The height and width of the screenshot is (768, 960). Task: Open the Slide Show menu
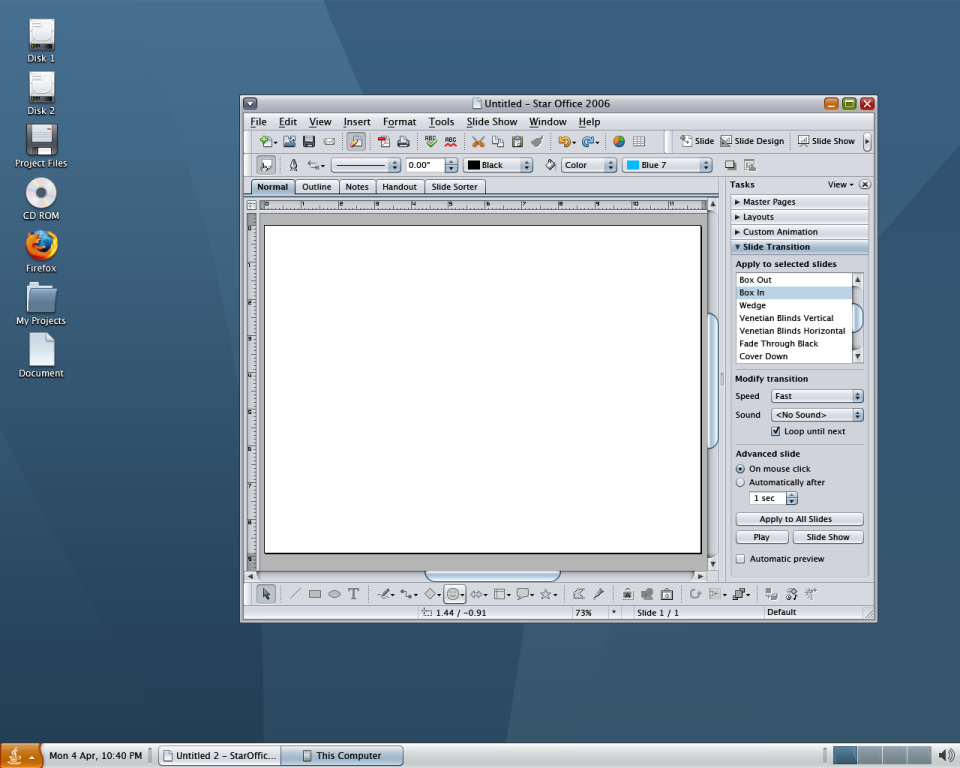click(x=492, y=122)
